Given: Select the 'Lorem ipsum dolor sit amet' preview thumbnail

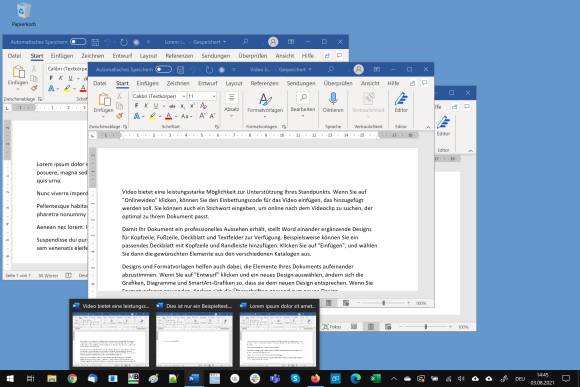Looking at the screenshot, I should click(x=278, y=335).
